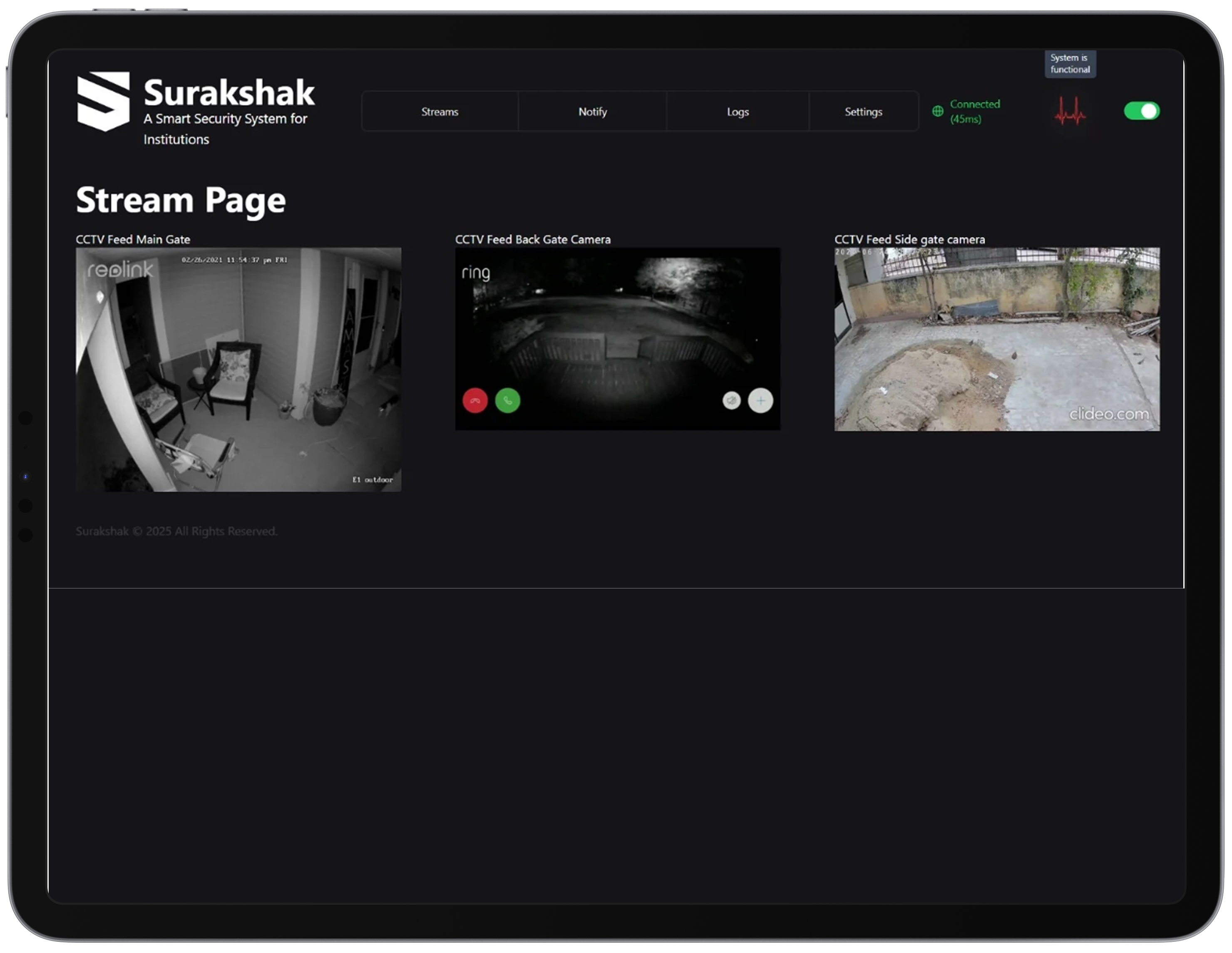Image resolution: width=1232 pixels, height=953 pixels.
Task: Turn off the green system toggle switch
Action: coord(1141,111)
